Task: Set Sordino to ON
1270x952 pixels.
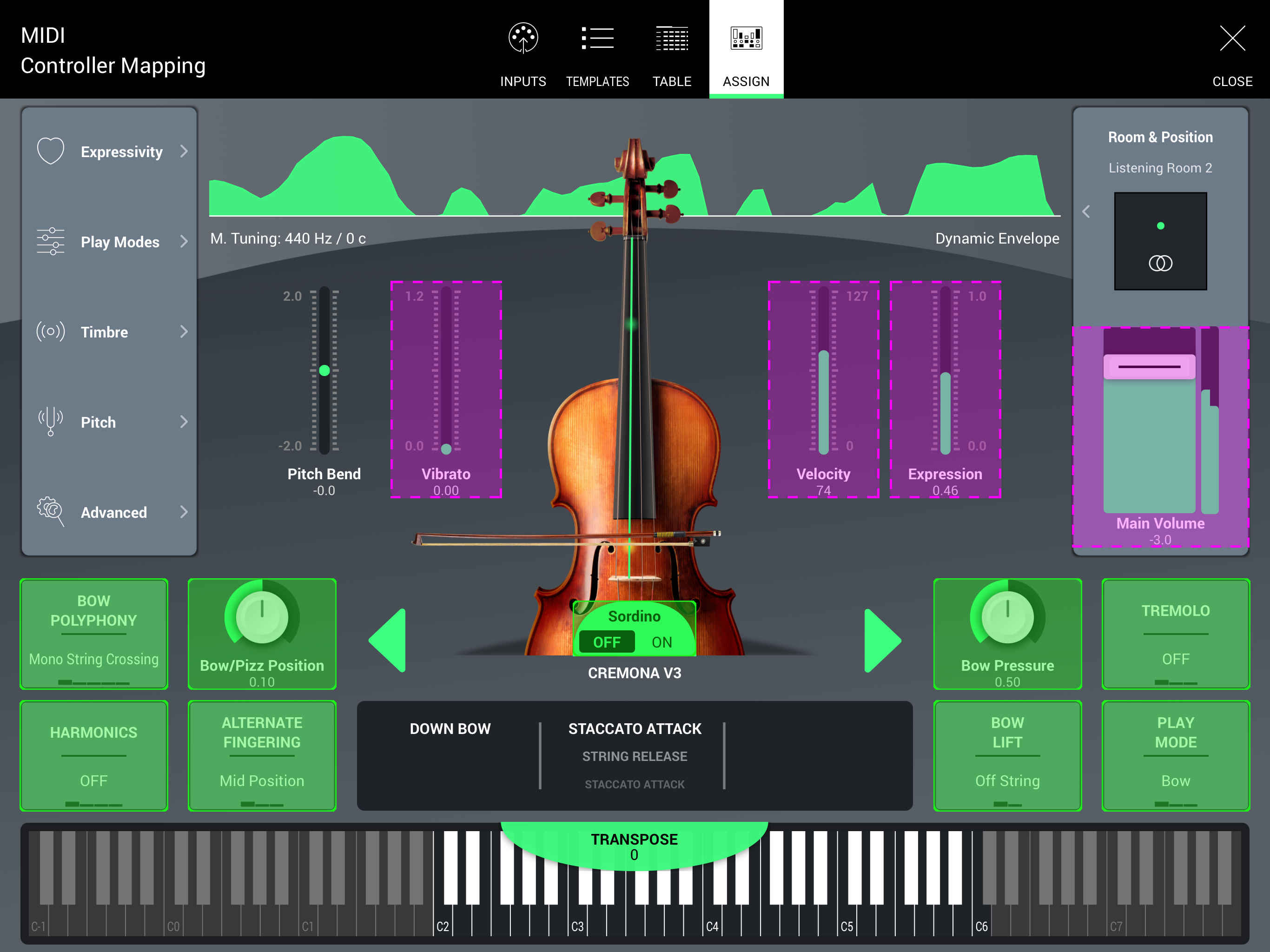Action: pyautogui.click(x=661, y=642)
